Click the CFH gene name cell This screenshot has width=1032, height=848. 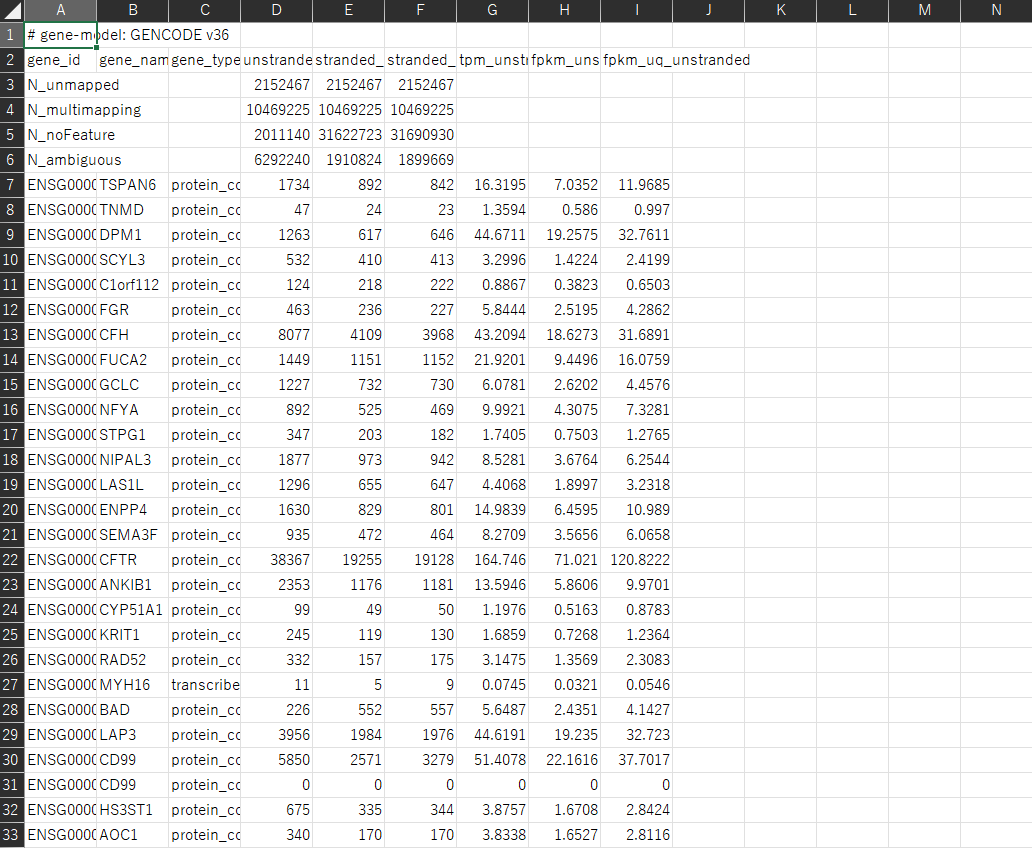coord(132,335)
